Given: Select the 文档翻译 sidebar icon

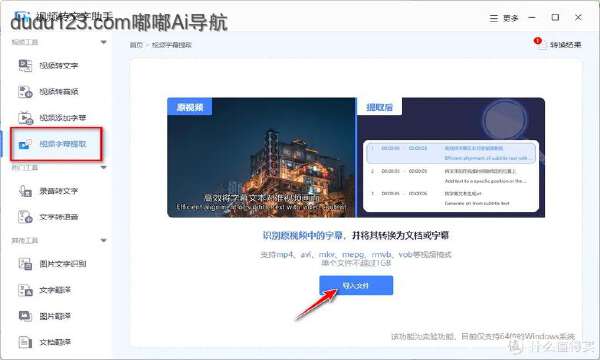Looking at the screenshot, I should pyautogui.click(x=25, y=342).
